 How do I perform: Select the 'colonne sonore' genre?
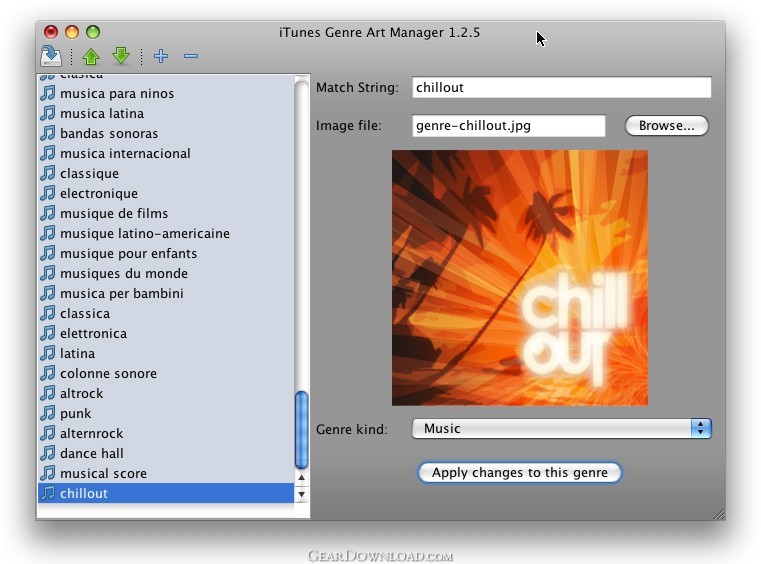coord(166,373)
